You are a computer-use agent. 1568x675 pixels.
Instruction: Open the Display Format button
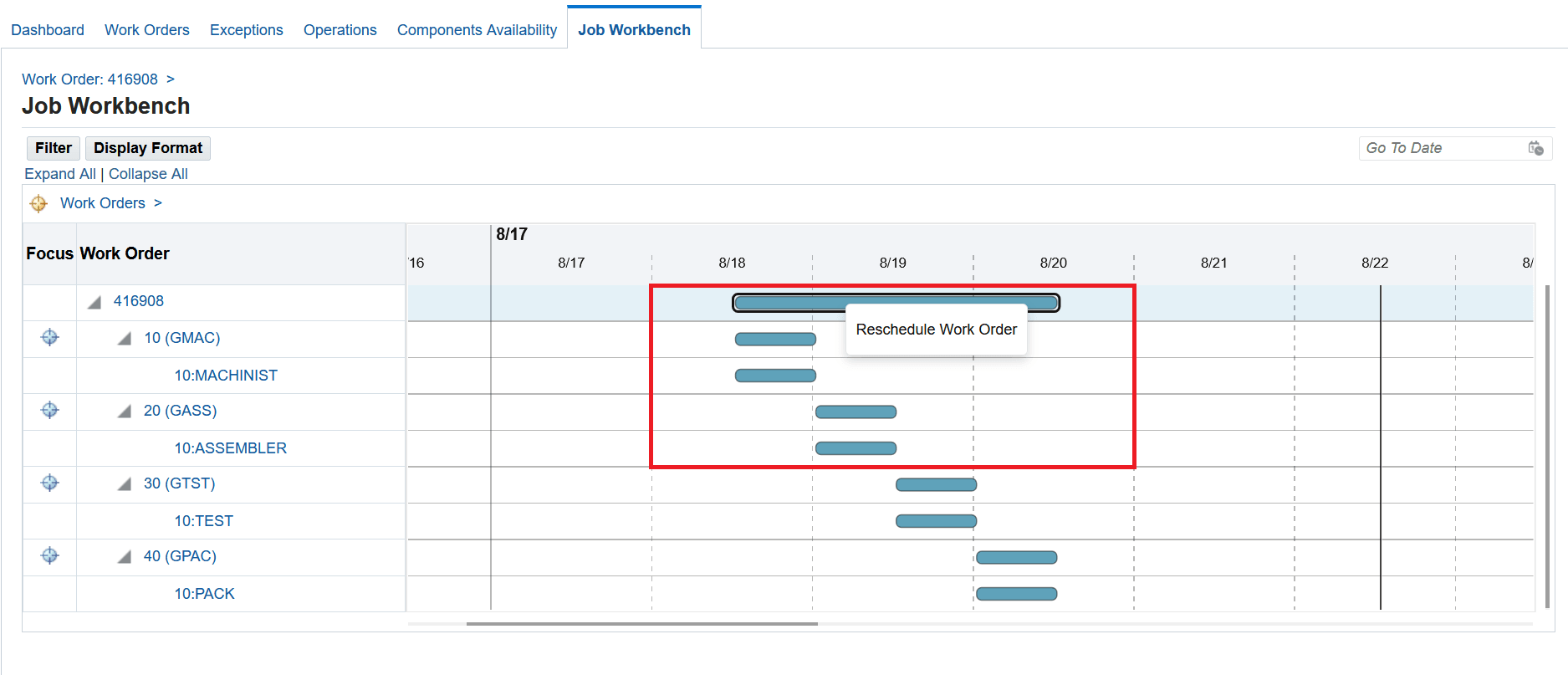tap(148, 148)
